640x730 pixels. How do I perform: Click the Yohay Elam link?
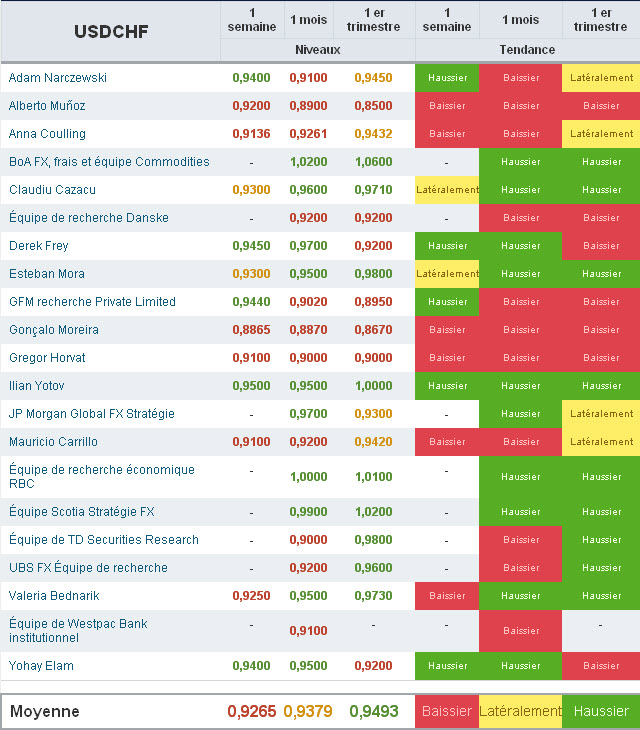pyautogui.click(x=41, y=666)
